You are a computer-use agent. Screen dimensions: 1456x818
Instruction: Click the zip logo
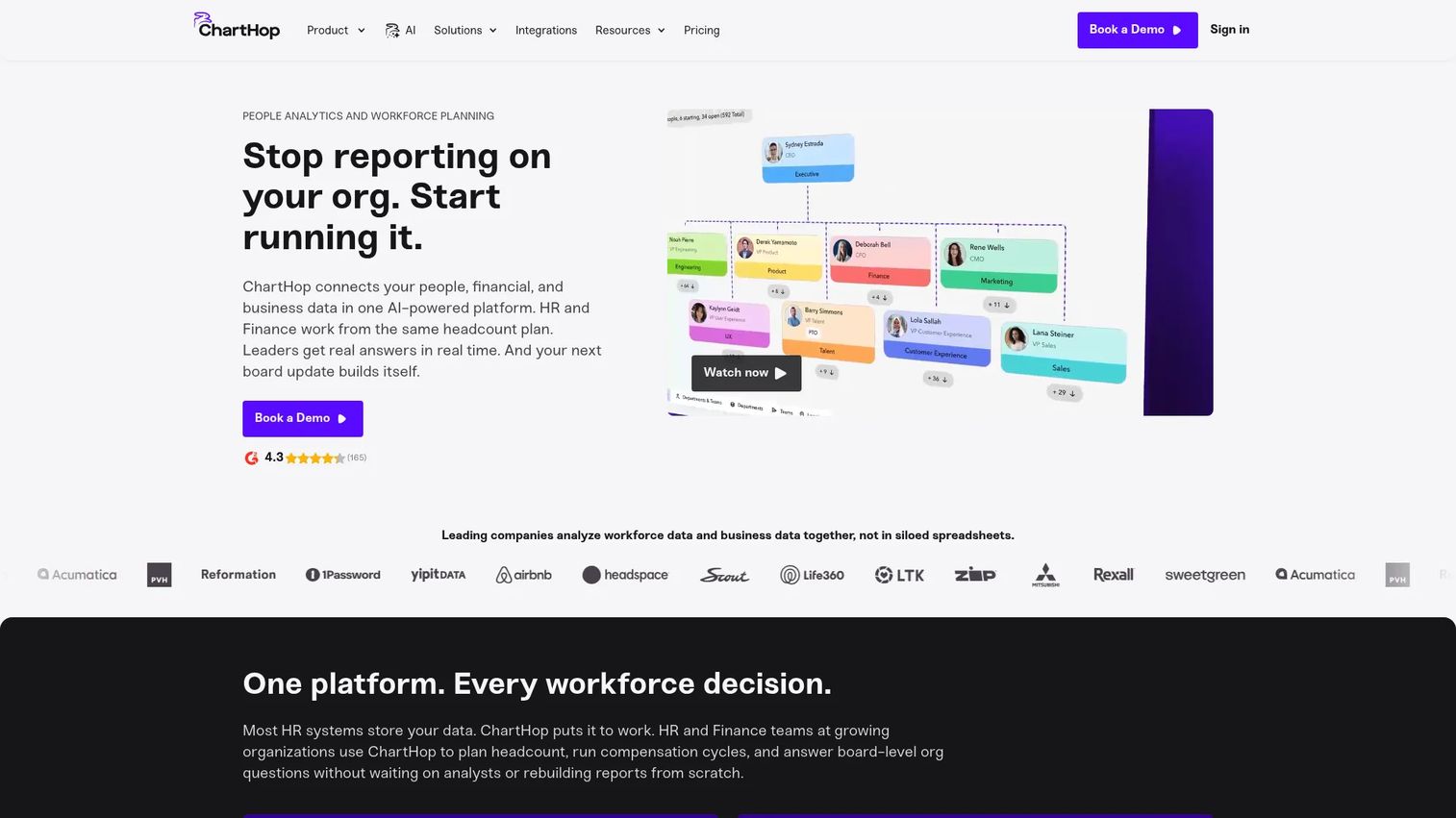pos(975,575)
